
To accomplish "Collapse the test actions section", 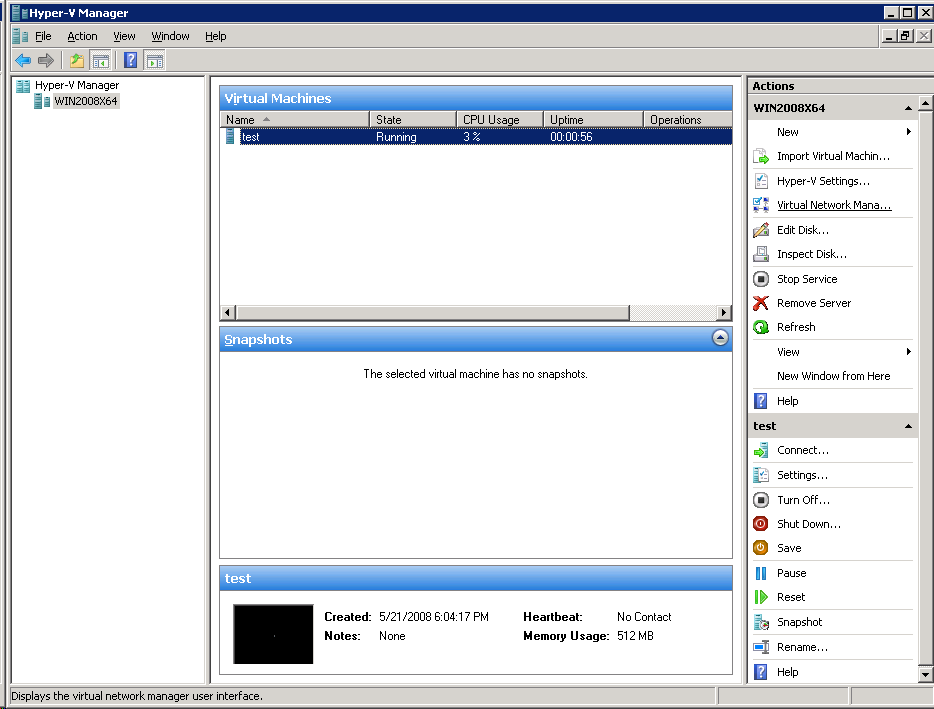I will 908,426.
